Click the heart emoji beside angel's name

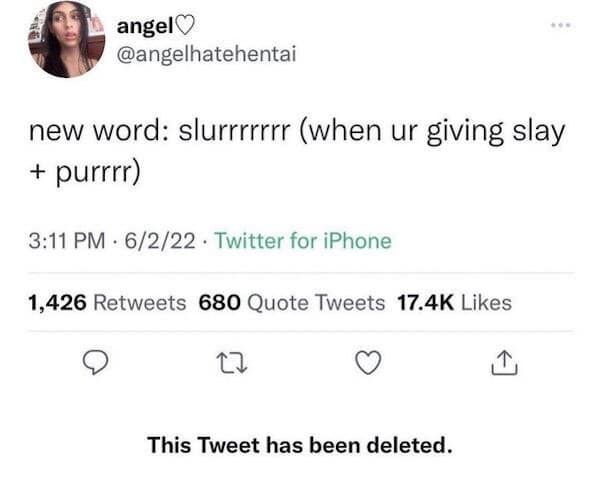[185, 26]
